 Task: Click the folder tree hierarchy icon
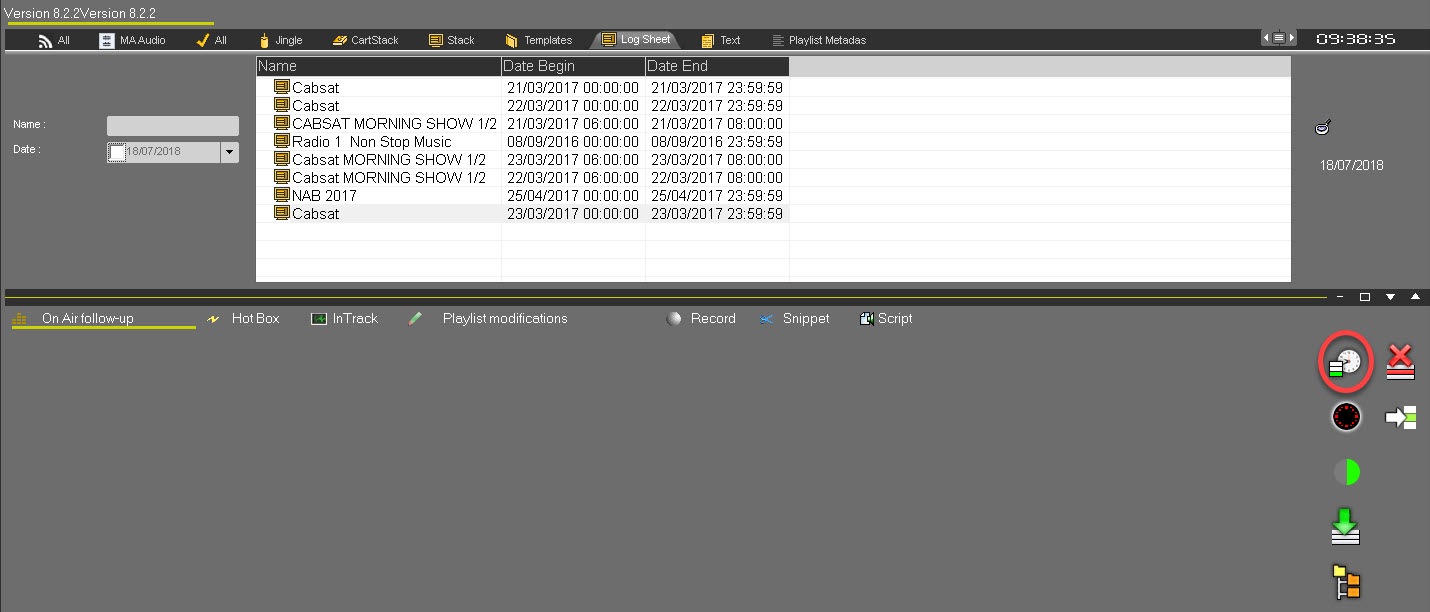click(1346, 582)
